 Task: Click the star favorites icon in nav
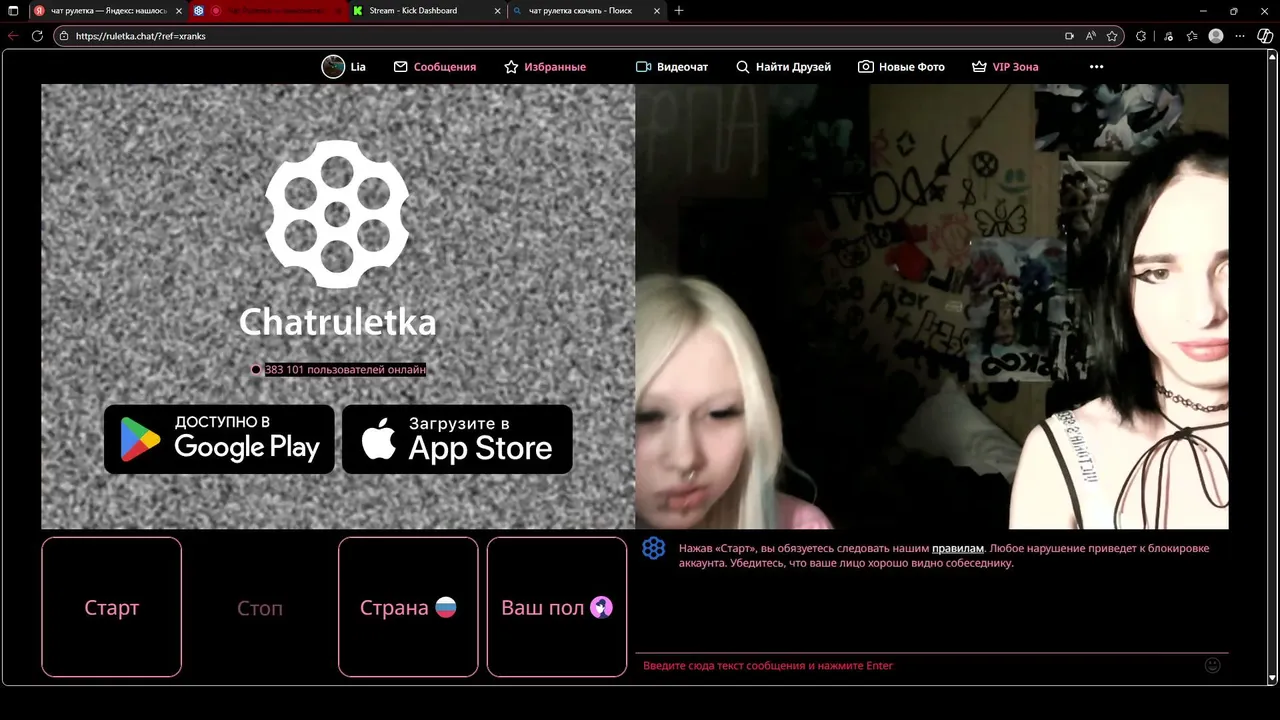point(512,67)
